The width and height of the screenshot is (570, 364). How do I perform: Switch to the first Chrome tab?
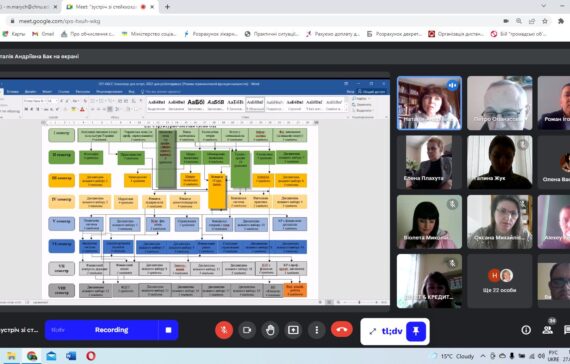coord(30,7)
